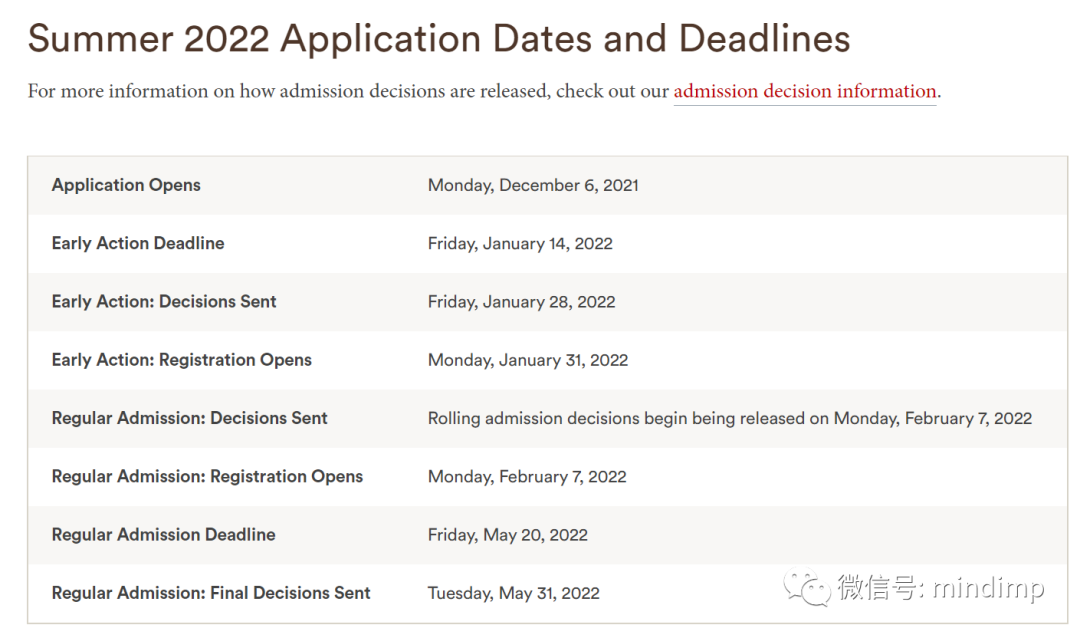
Task: Select Regular Admission: Decisions Sent label
Action: click(x=189, y=418)
